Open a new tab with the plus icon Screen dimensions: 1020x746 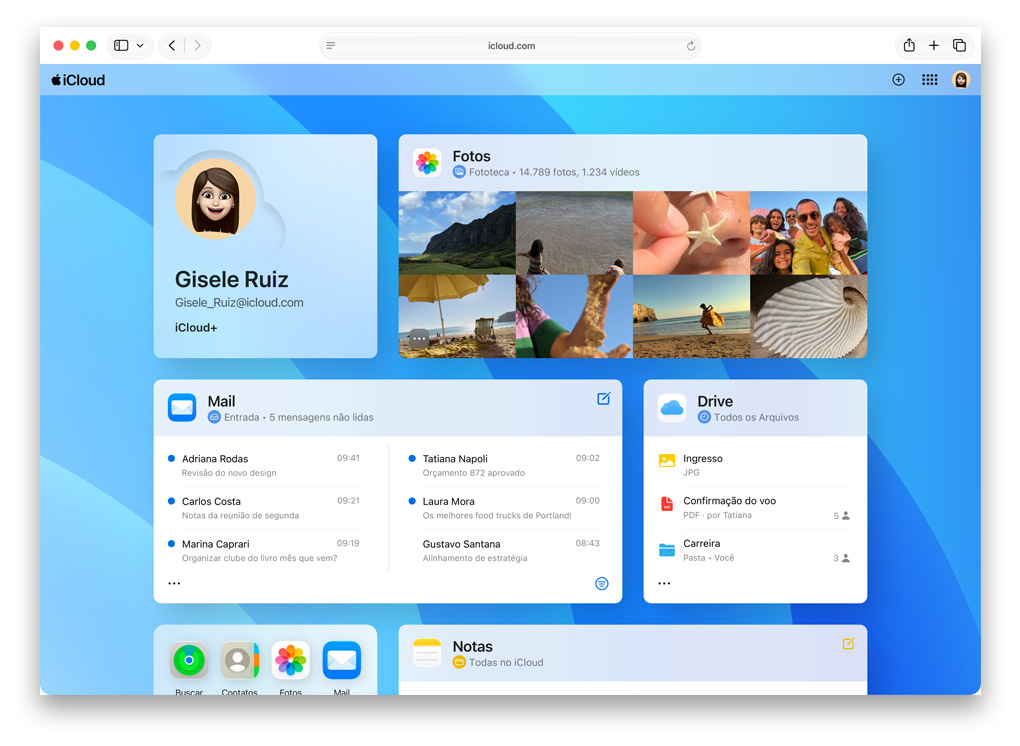(x=933, y=45)
